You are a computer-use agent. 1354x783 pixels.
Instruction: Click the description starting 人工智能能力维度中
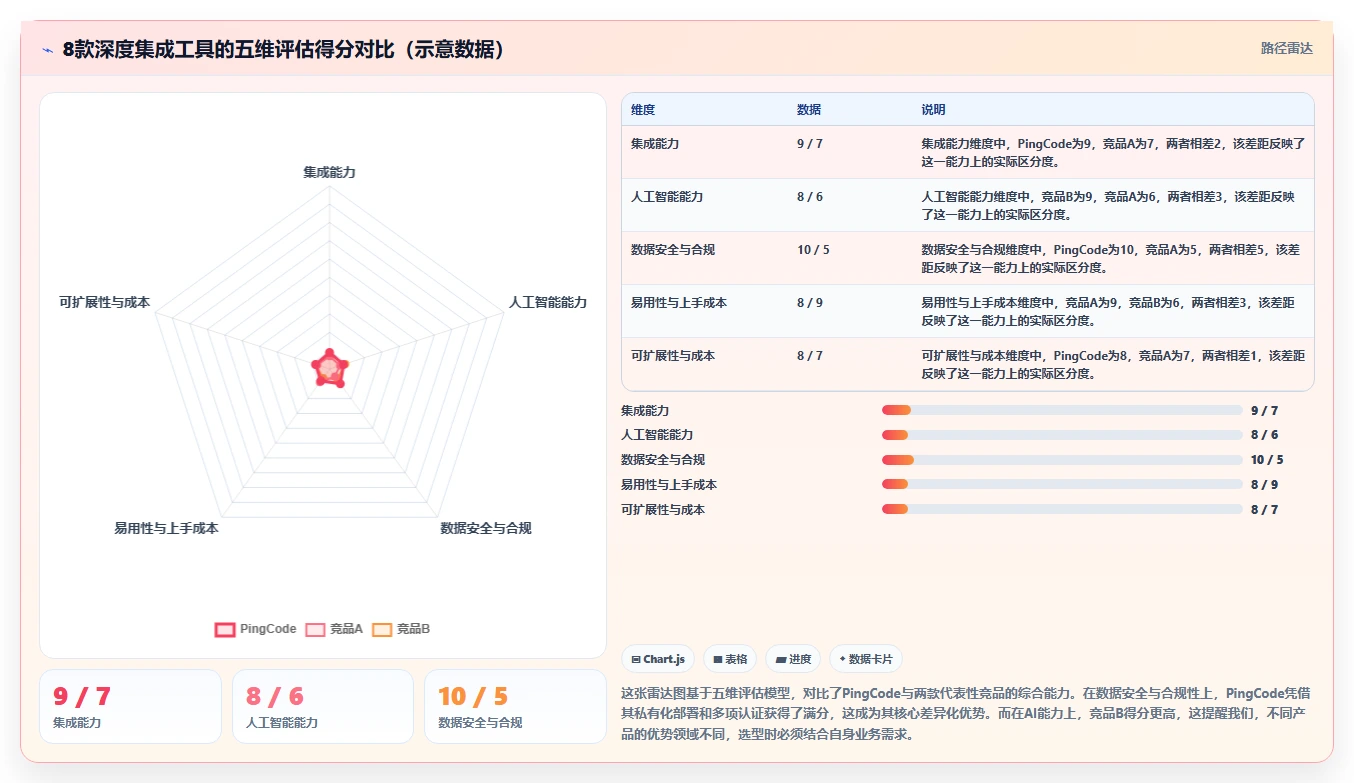pos(1108,206)
